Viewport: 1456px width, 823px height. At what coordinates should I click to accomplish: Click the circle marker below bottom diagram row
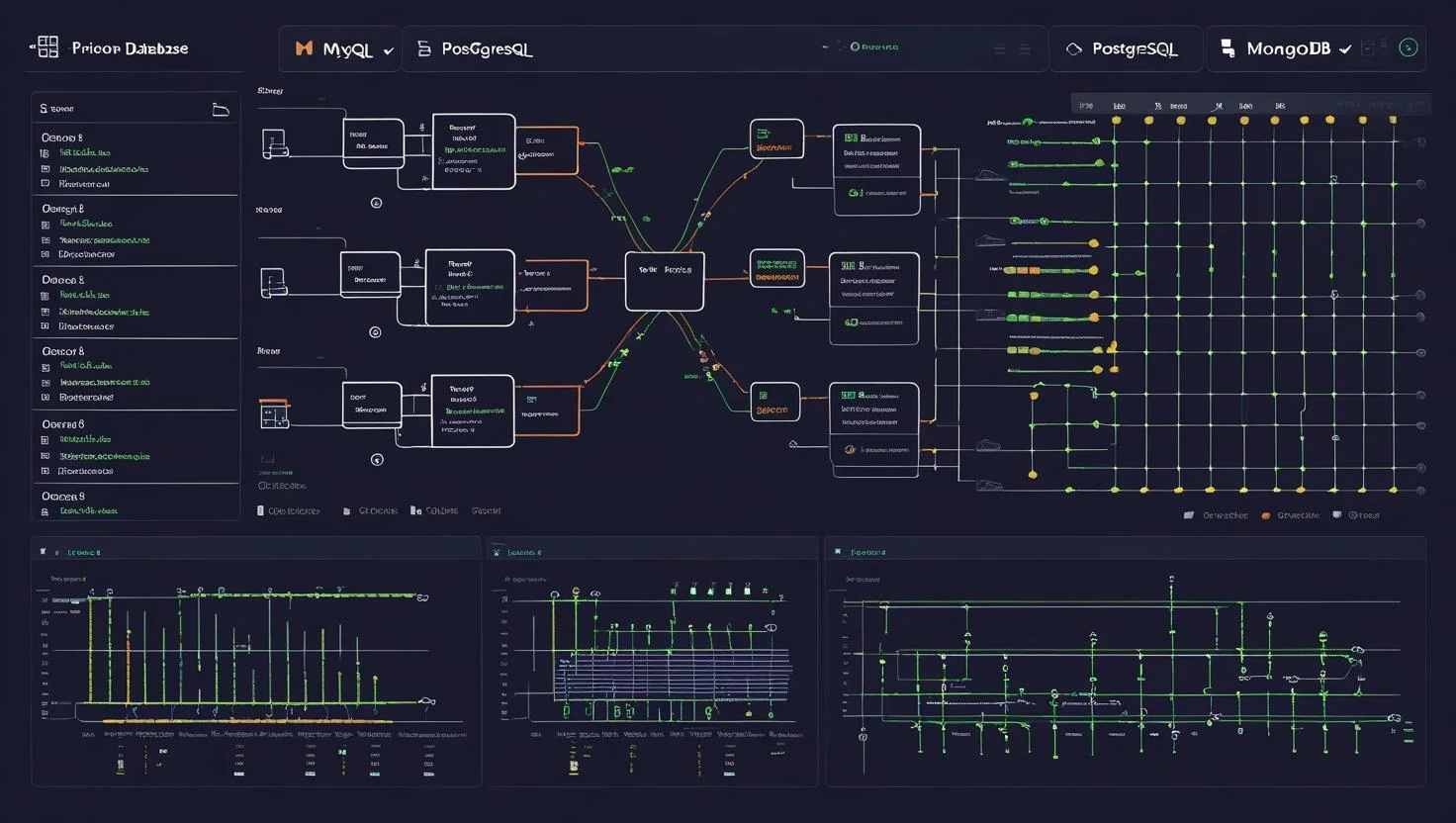click(377, 460)
